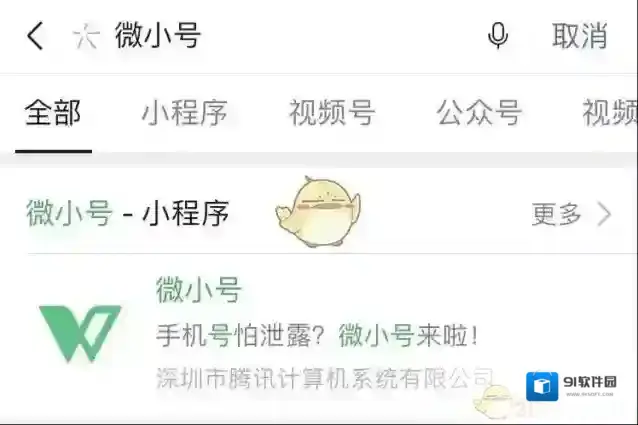This screenshot has width=638, height=425.
Task: Tap description 手机号怕泄露？微小号来啦！
Action: (x=317, y=336)
